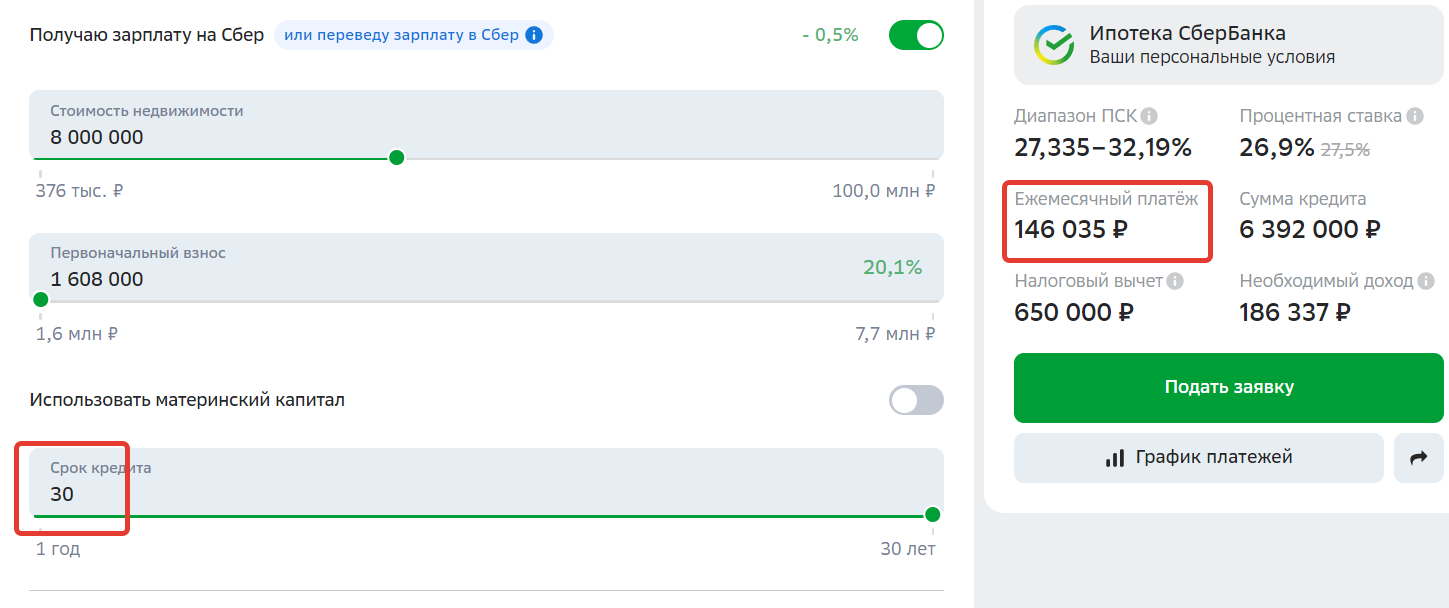
Task: Open the График платежей schedule
Action: coord(1199,458)
